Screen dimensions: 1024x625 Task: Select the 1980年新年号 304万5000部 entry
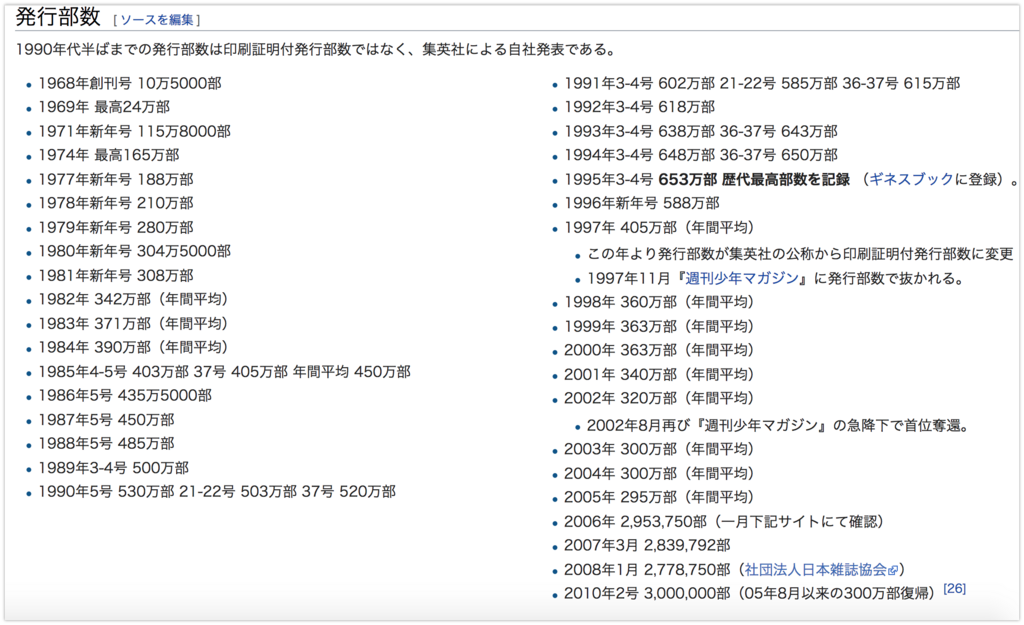(x=135, y=251)
